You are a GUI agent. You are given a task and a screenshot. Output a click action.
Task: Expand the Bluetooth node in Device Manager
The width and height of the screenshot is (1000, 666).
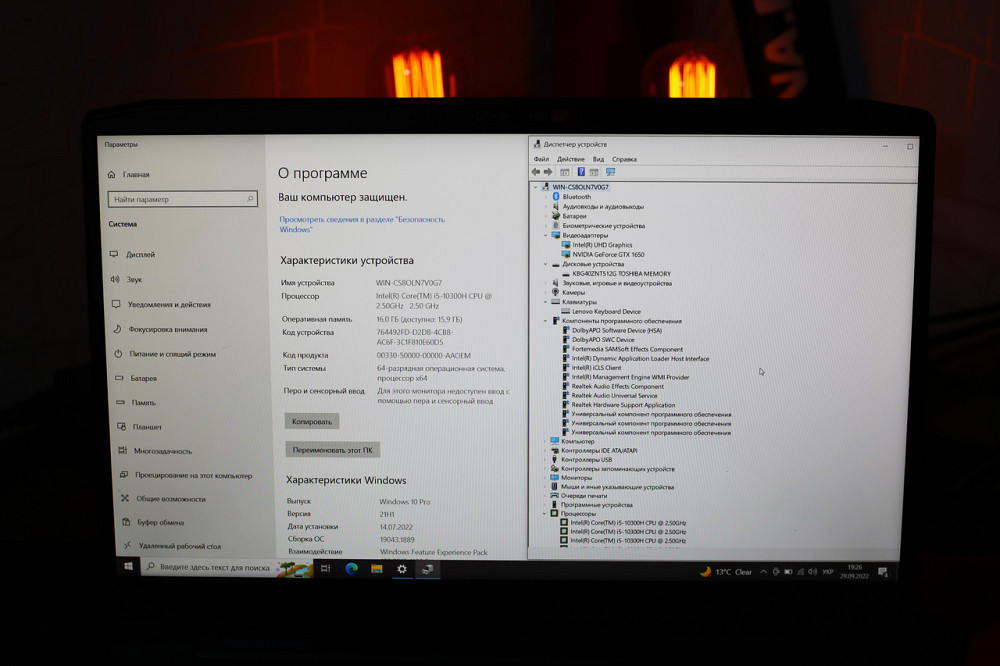(x=547, y=197)
